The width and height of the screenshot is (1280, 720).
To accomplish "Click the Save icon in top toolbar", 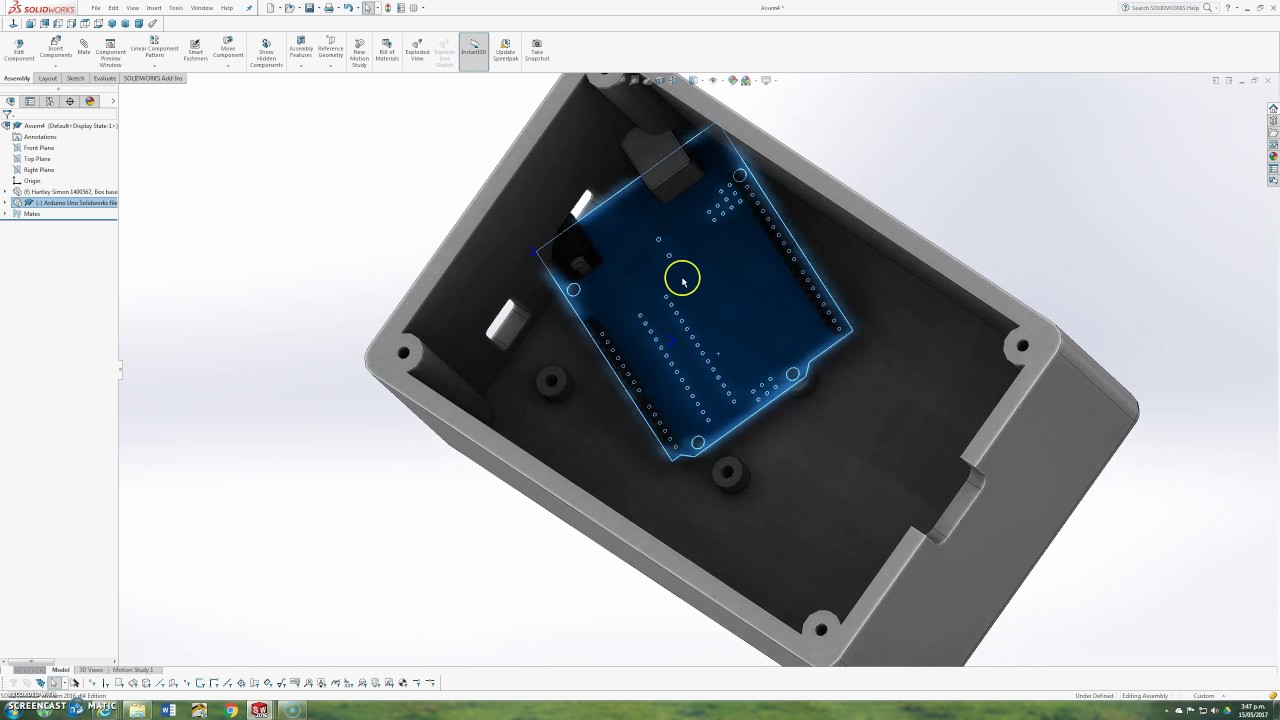I will [x=309, y=8].
